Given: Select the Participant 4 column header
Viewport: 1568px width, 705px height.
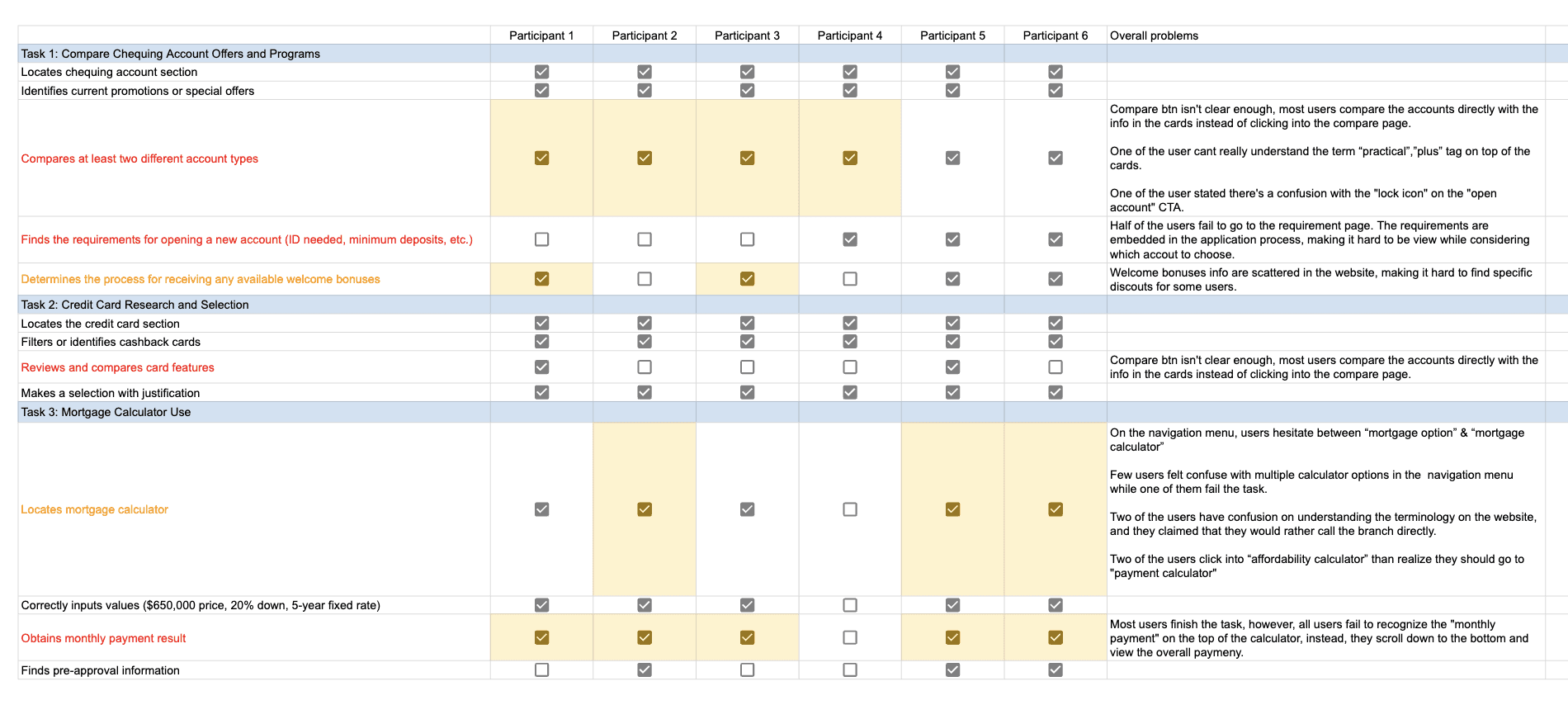Looking at the screenshot, I should [x=850, y=35].
